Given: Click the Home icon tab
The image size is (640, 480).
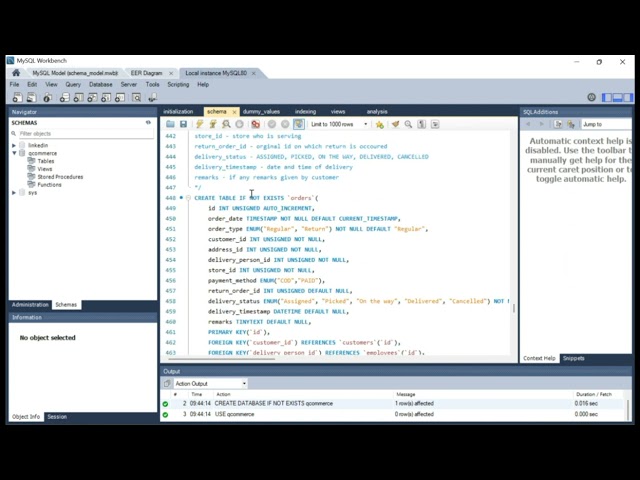Looking at the screenshot, I should pyautogui.click(x=16, y=73).
